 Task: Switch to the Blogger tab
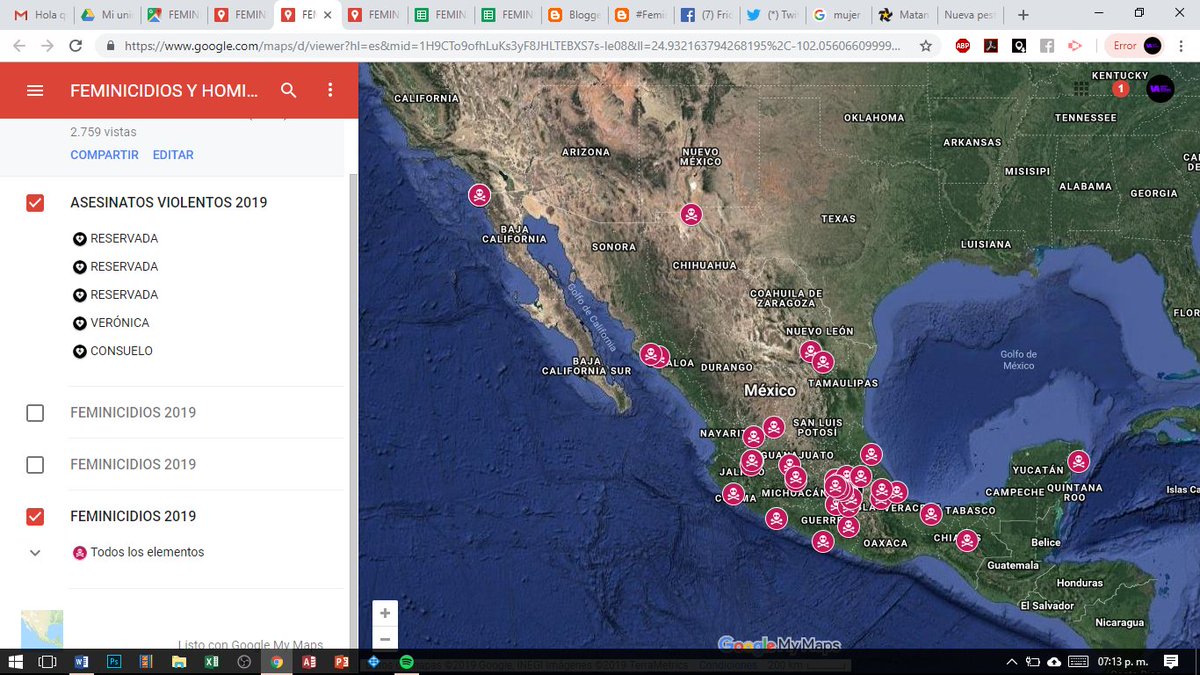pyautogui.click(x=574, y=15)
